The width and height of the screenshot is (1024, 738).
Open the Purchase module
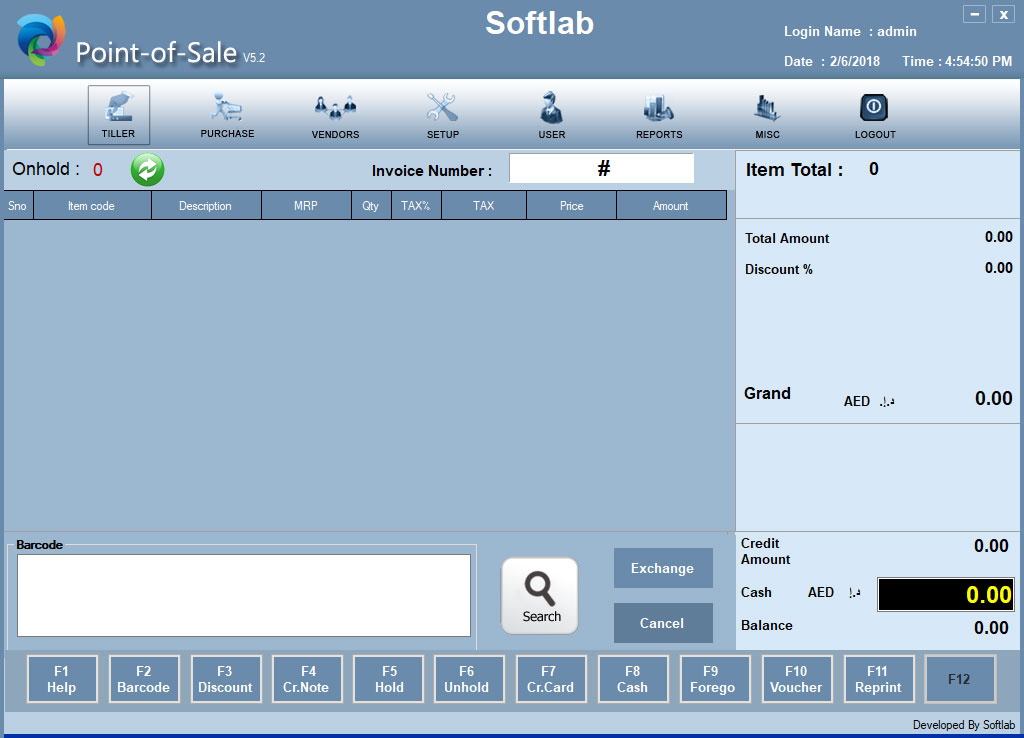[227, 114]
